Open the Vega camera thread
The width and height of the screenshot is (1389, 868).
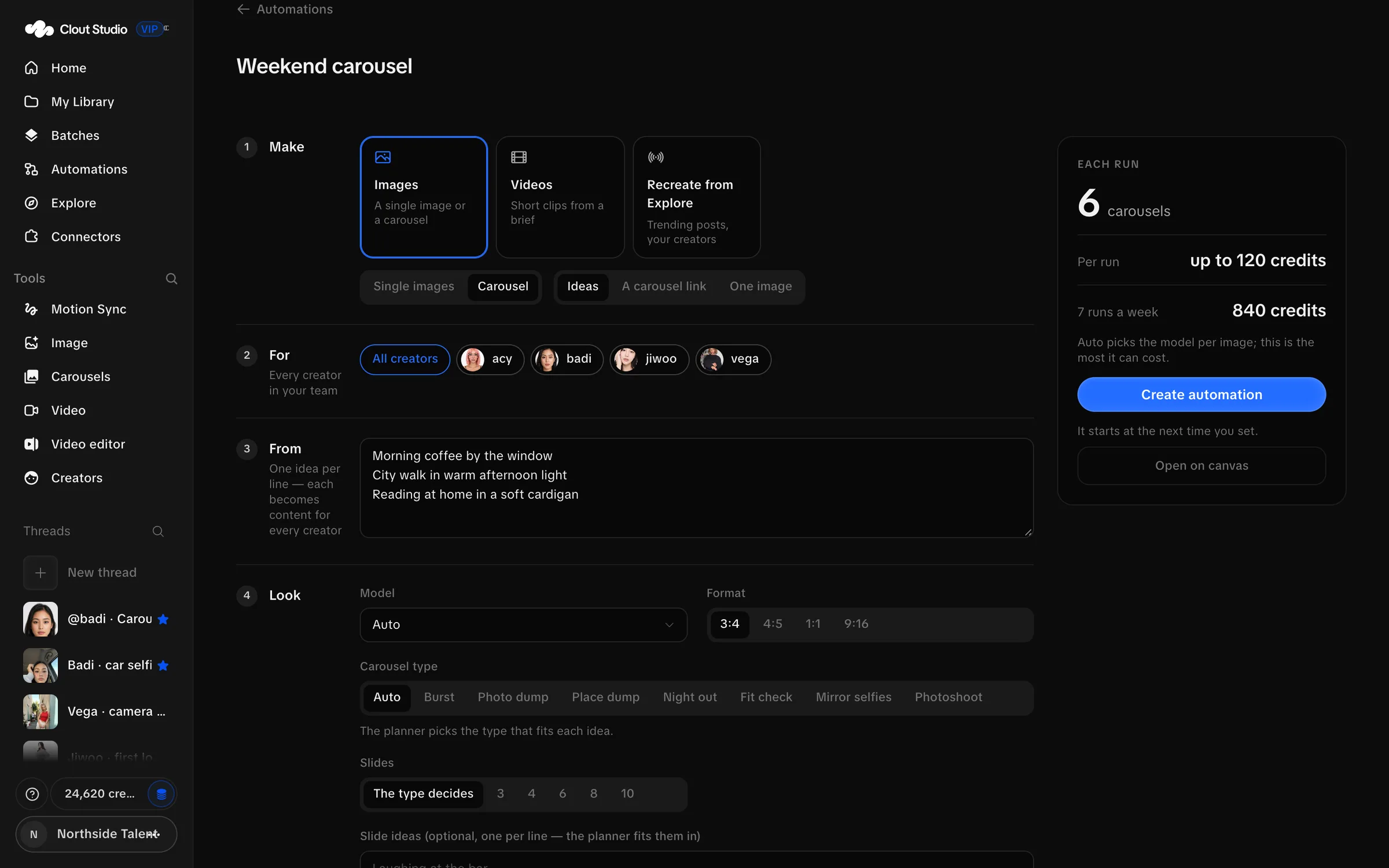(x=96, y=712)
